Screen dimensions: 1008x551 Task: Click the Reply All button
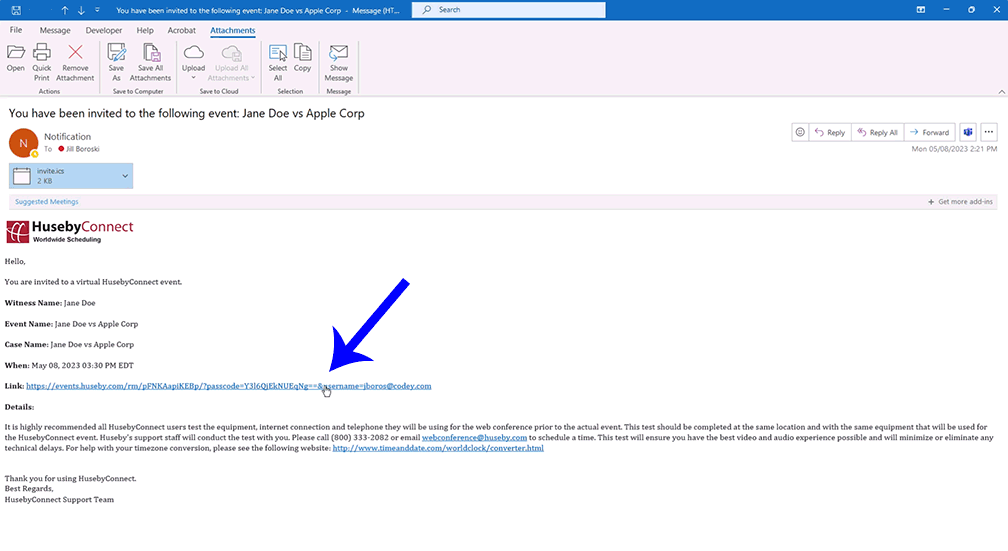pyautogui.click(x=878, y=132)
